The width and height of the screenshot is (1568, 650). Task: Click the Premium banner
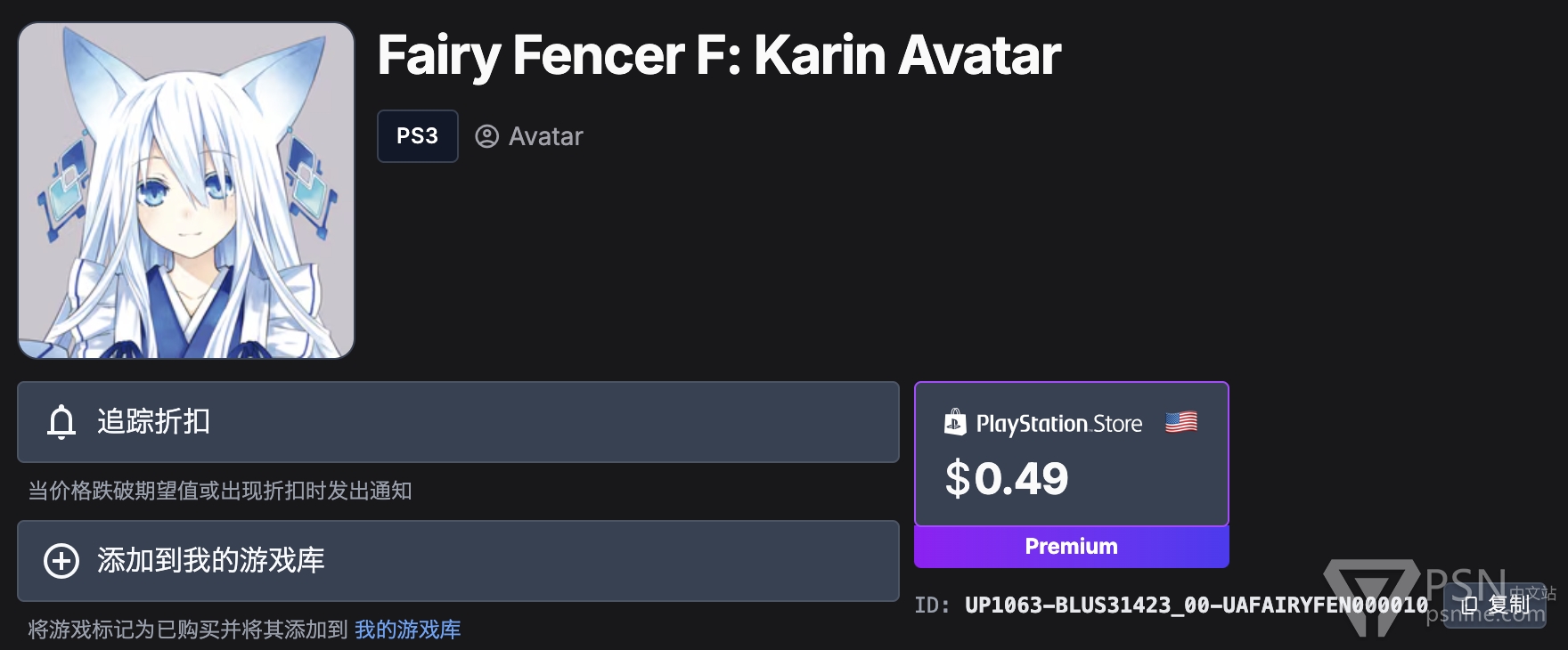[1071, 547]
